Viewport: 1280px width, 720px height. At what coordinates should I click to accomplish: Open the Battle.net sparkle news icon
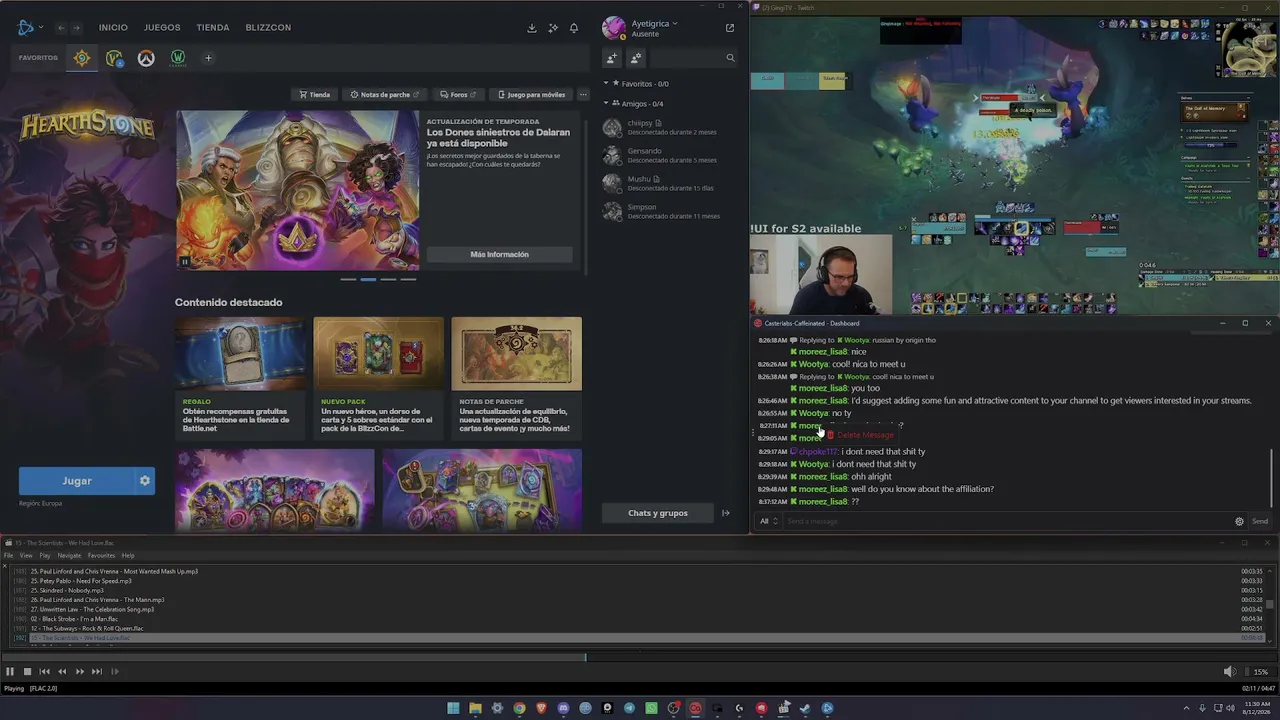pos(553,28)
